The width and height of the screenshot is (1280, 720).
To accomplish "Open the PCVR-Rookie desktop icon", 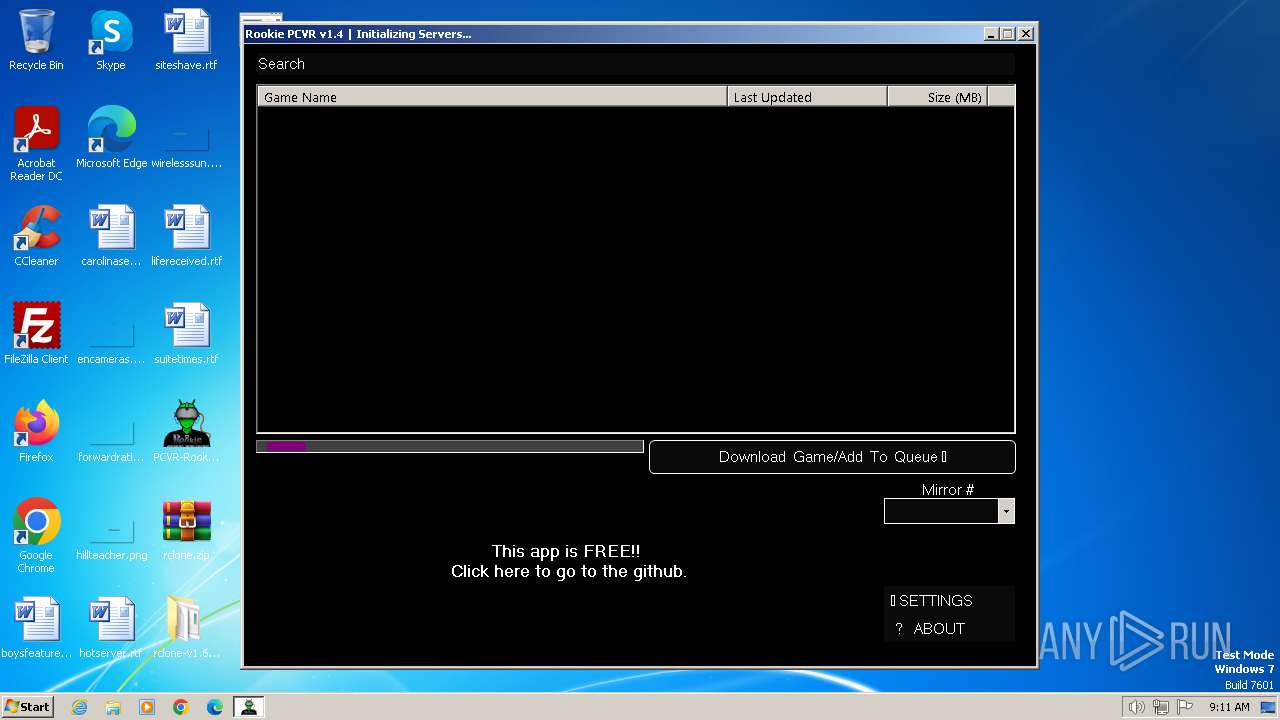I will 186,432.
